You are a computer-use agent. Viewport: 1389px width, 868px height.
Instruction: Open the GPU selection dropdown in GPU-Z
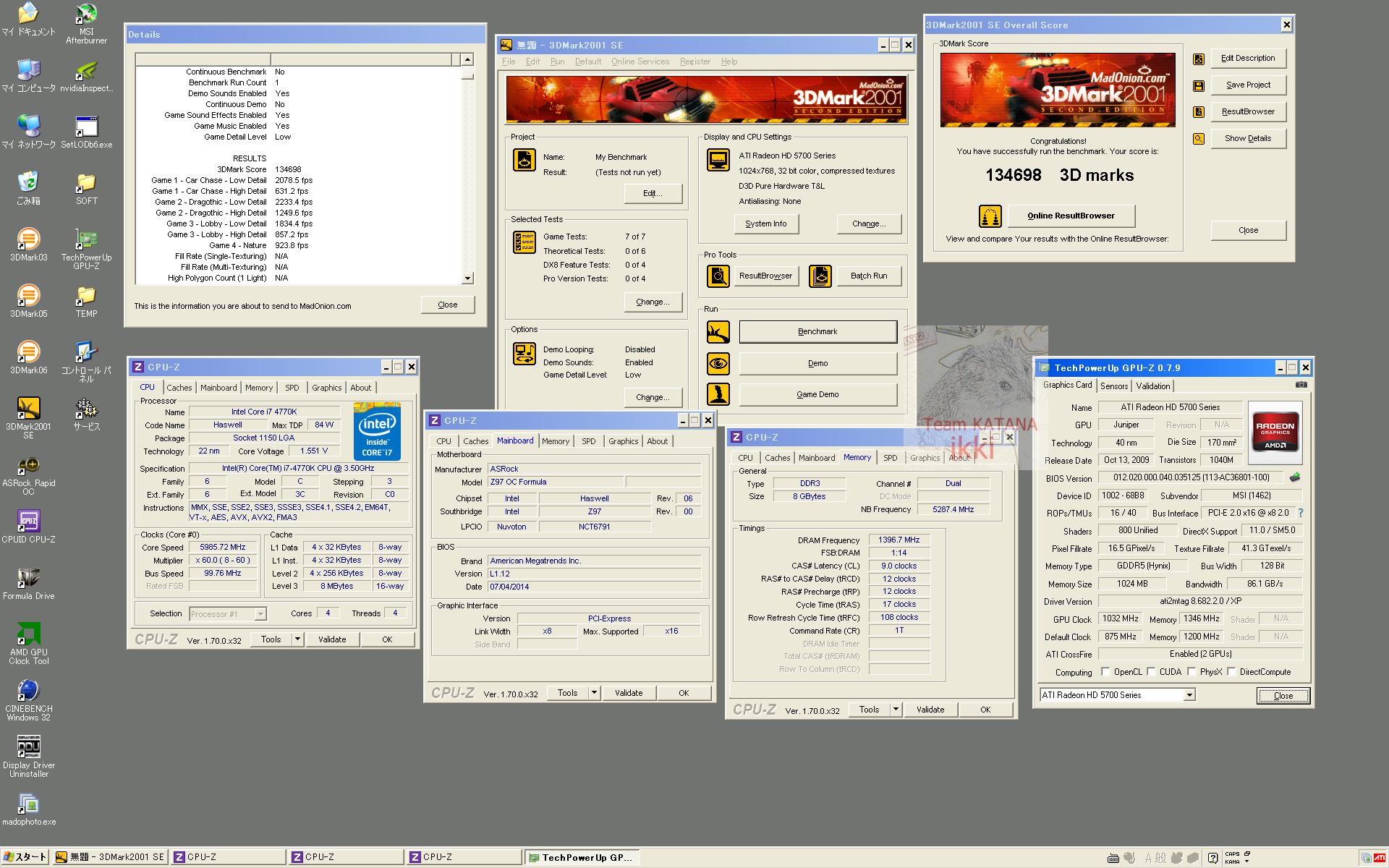click(x=1189, y=695)
